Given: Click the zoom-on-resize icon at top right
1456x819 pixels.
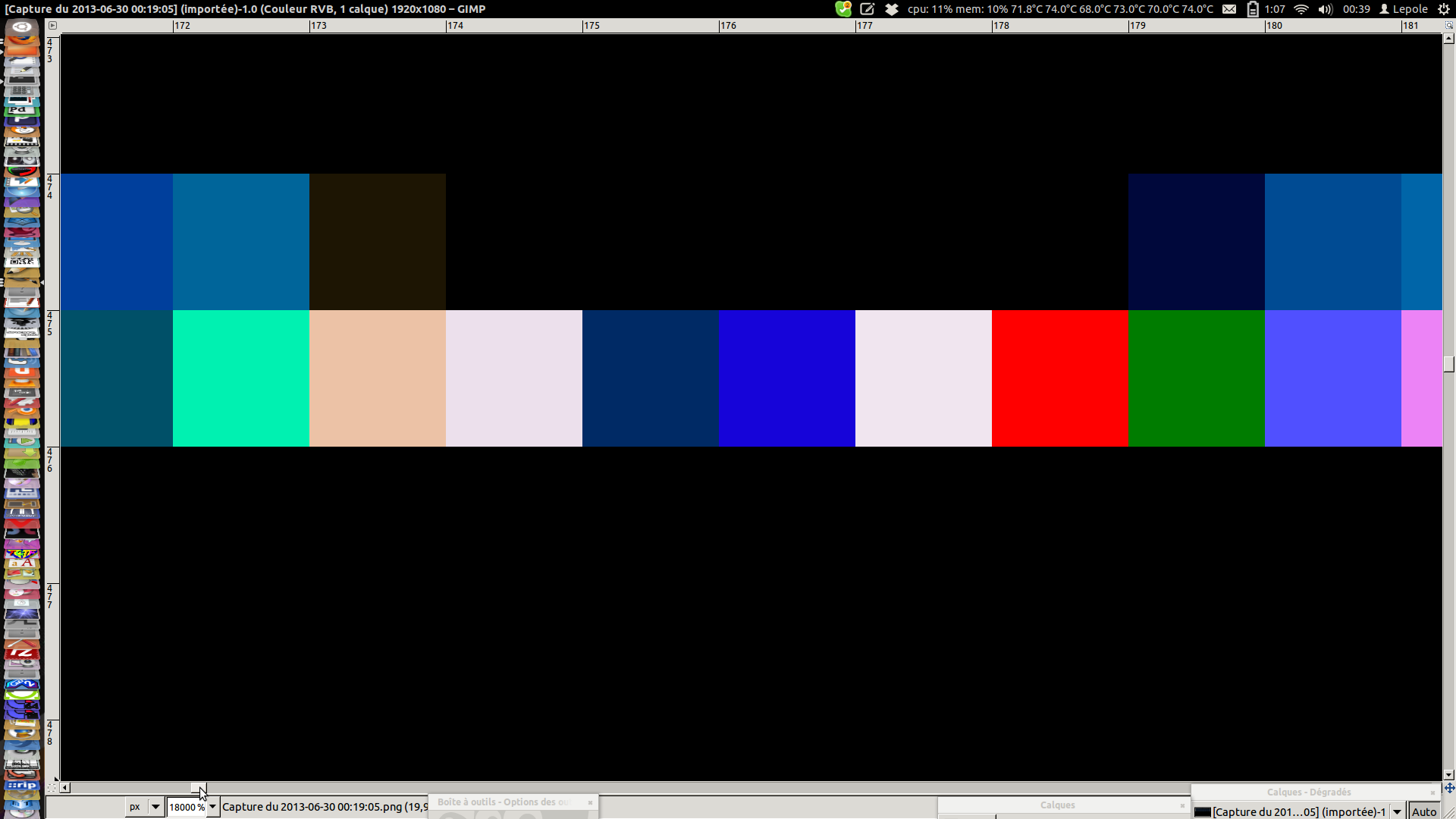Looking at the screenshot, I should (1449, 25).
